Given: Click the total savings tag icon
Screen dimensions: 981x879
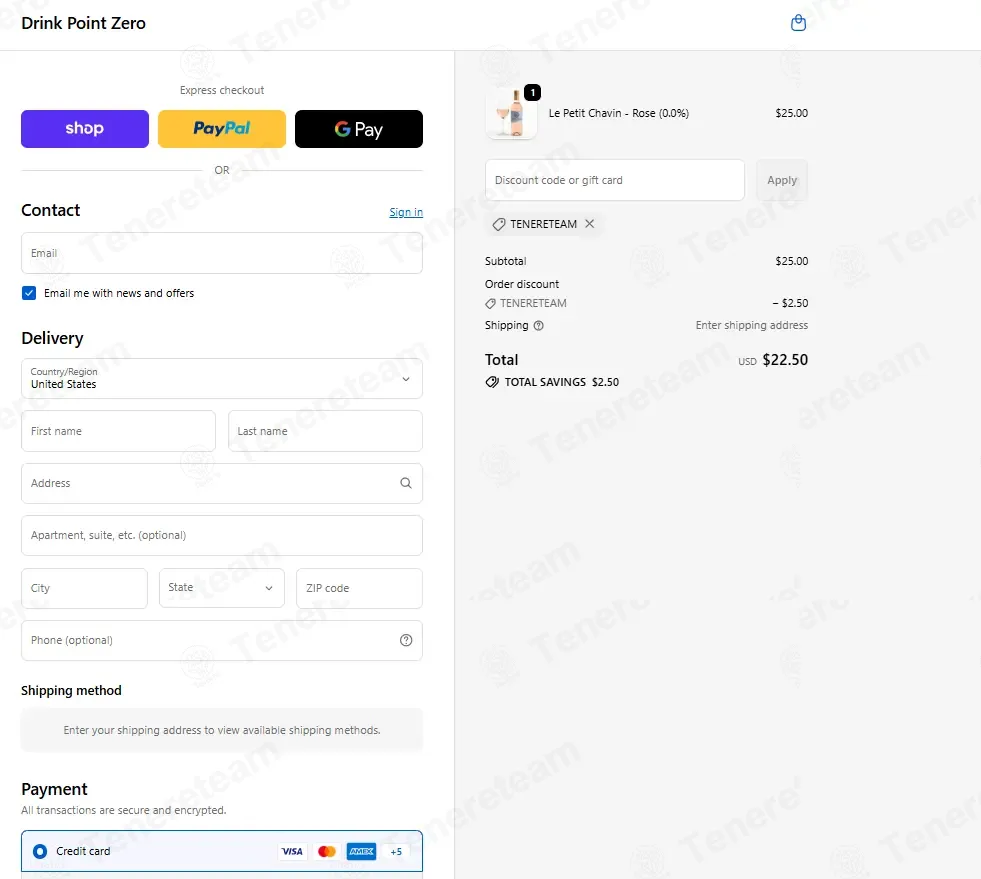Looking at the screenshot, I should coord(492,382).
